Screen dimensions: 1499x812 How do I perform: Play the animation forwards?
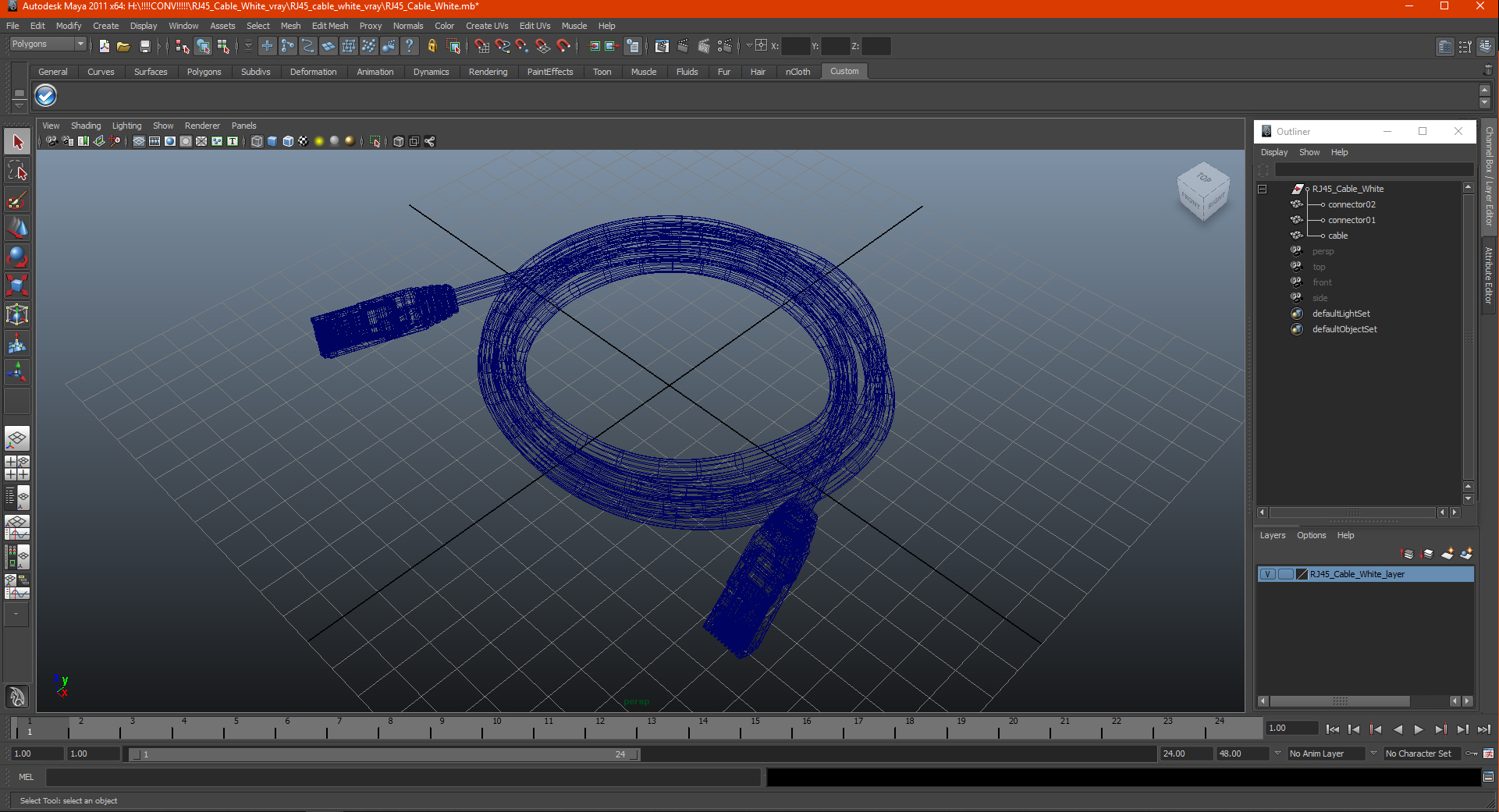[x=1419, y=729]
